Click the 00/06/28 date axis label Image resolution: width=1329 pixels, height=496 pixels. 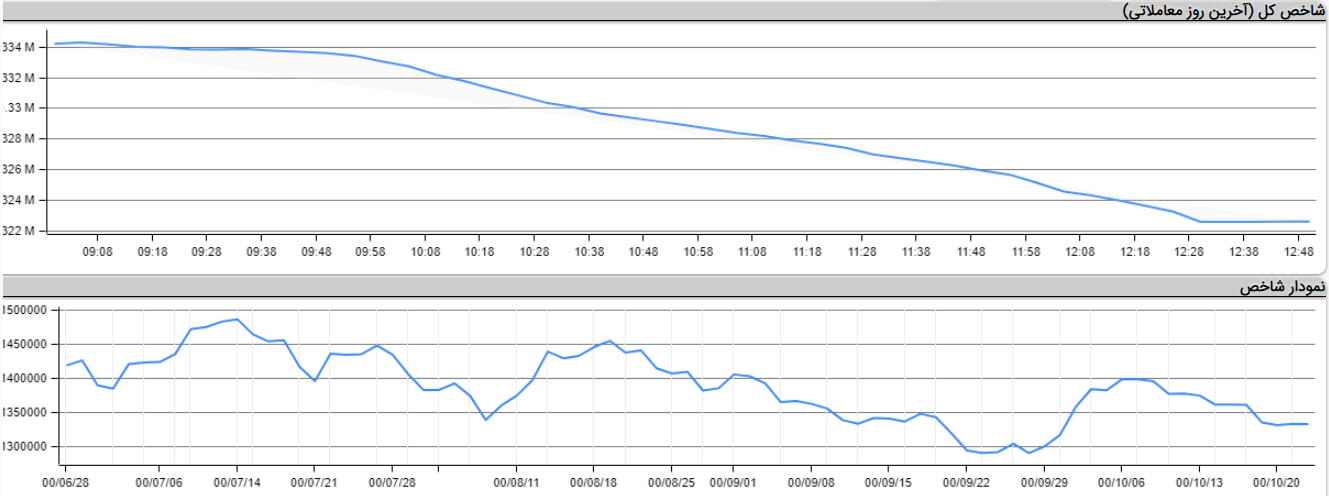click(64, 482)
